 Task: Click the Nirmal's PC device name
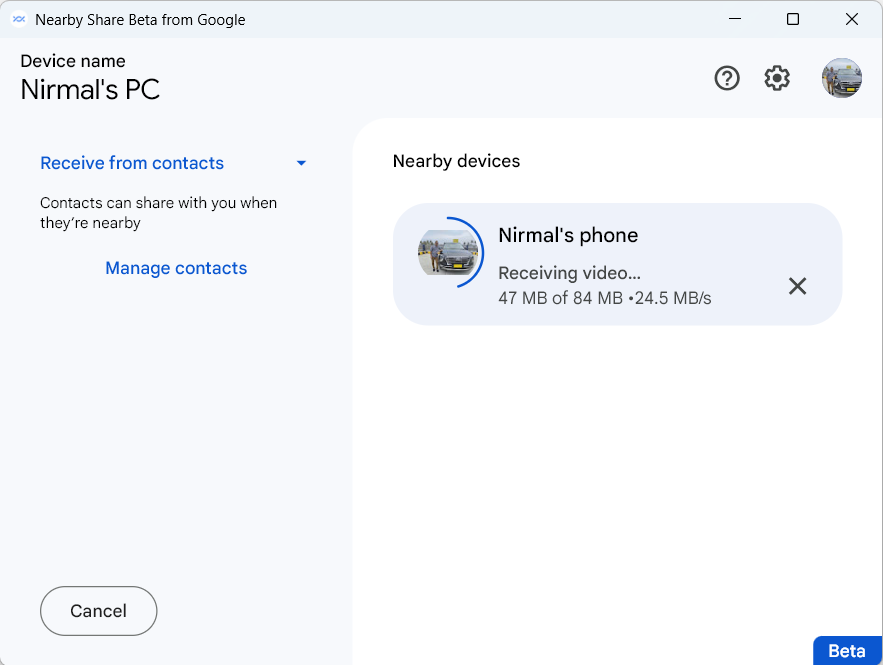pyautogui.click(x=90, y=90)
